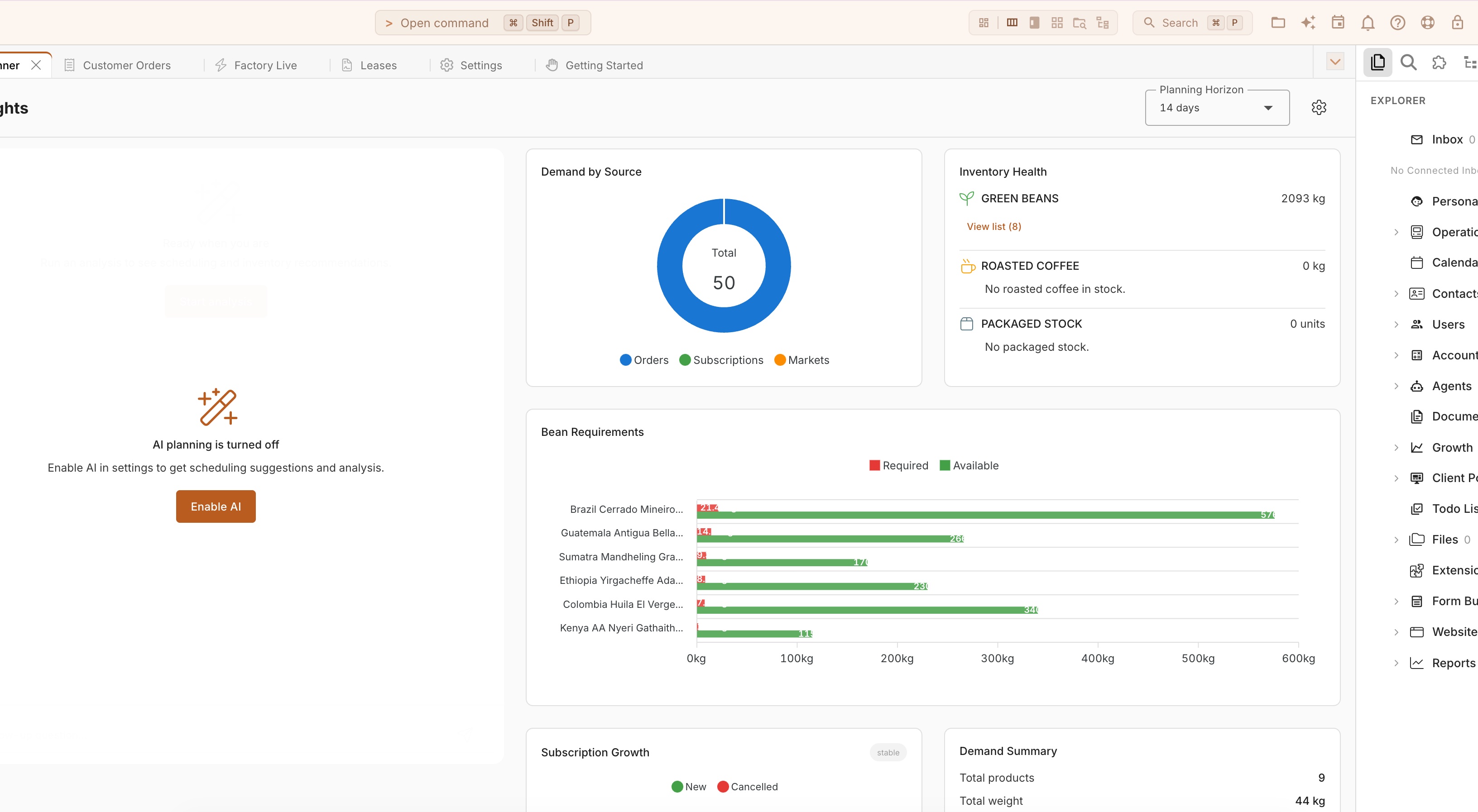Toggle Subscriptions series in Demand legend
This screenshot has height=812, width=1478.
click(721, 360)
